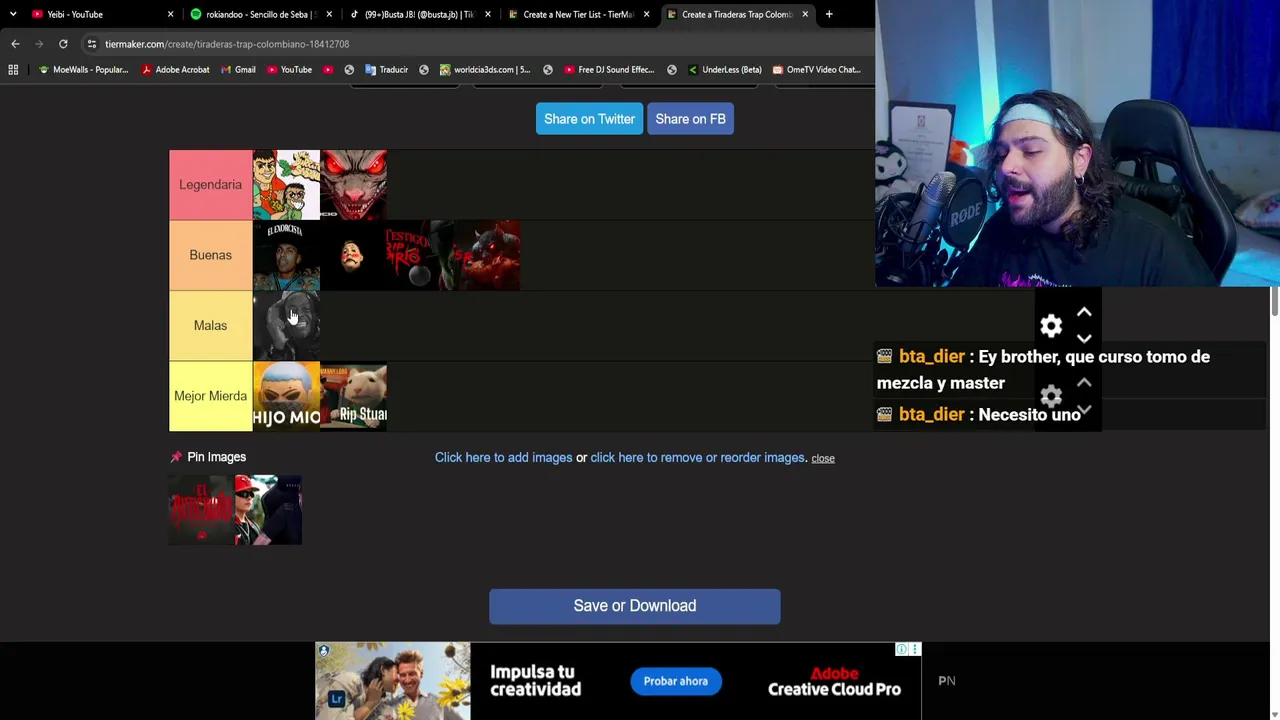1280x720 pixels.
Task: Click the Save or Download button
Action: coord(635,606)
